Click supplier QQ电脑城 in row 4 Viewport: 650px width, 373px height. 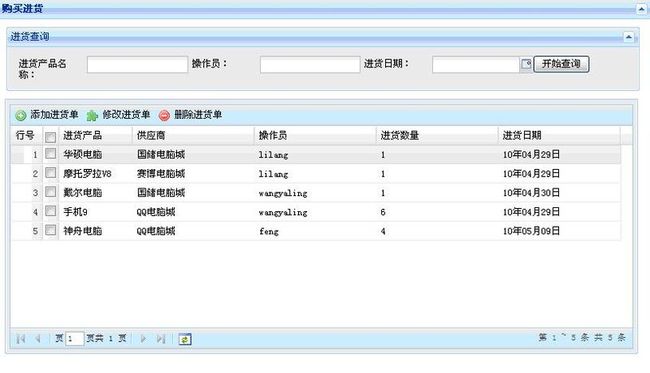click(156, 212)
